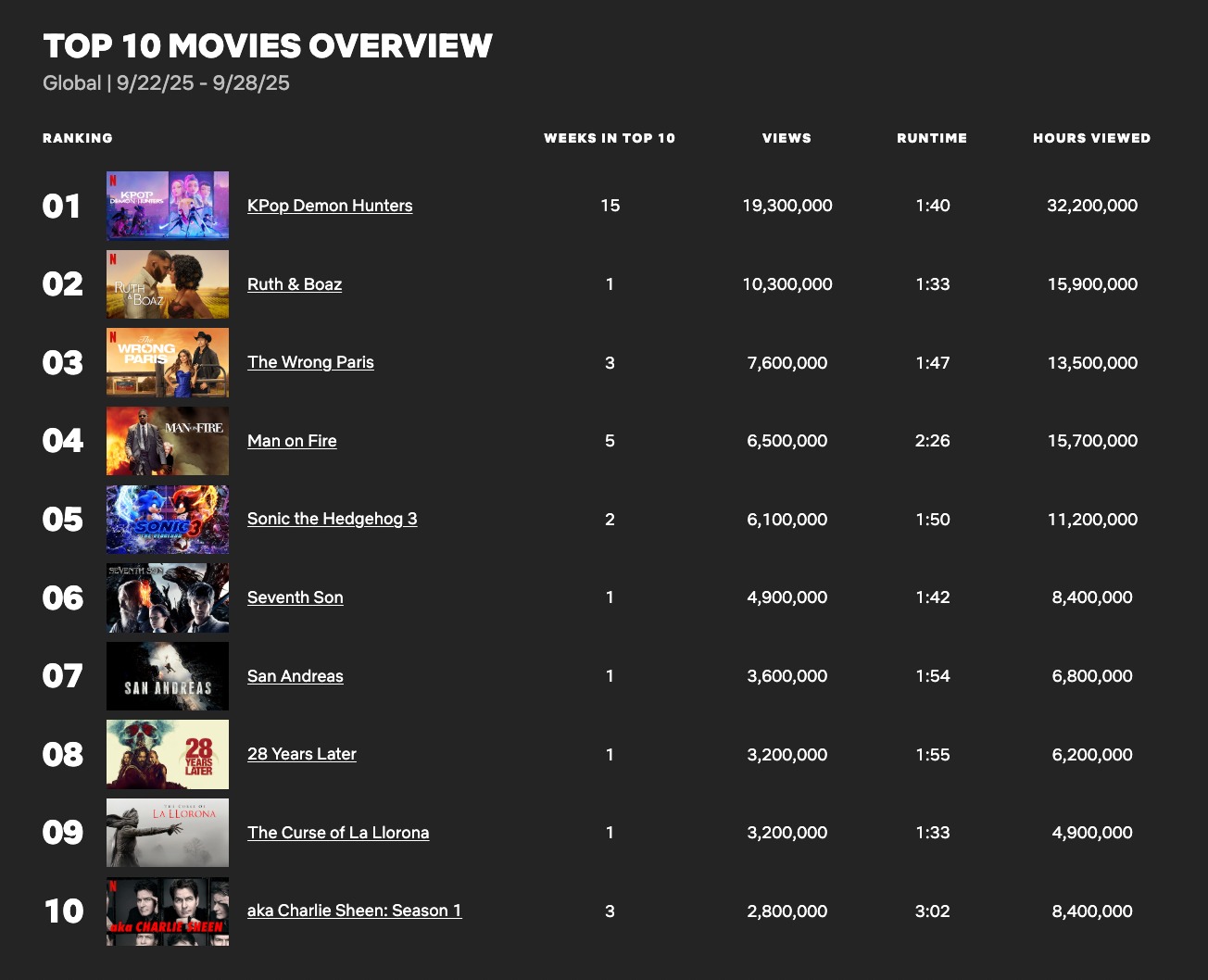The image size is (1208, 980).
Task: Open the Man on Fire poster thumbnail
Action: [x=168, y=441]
